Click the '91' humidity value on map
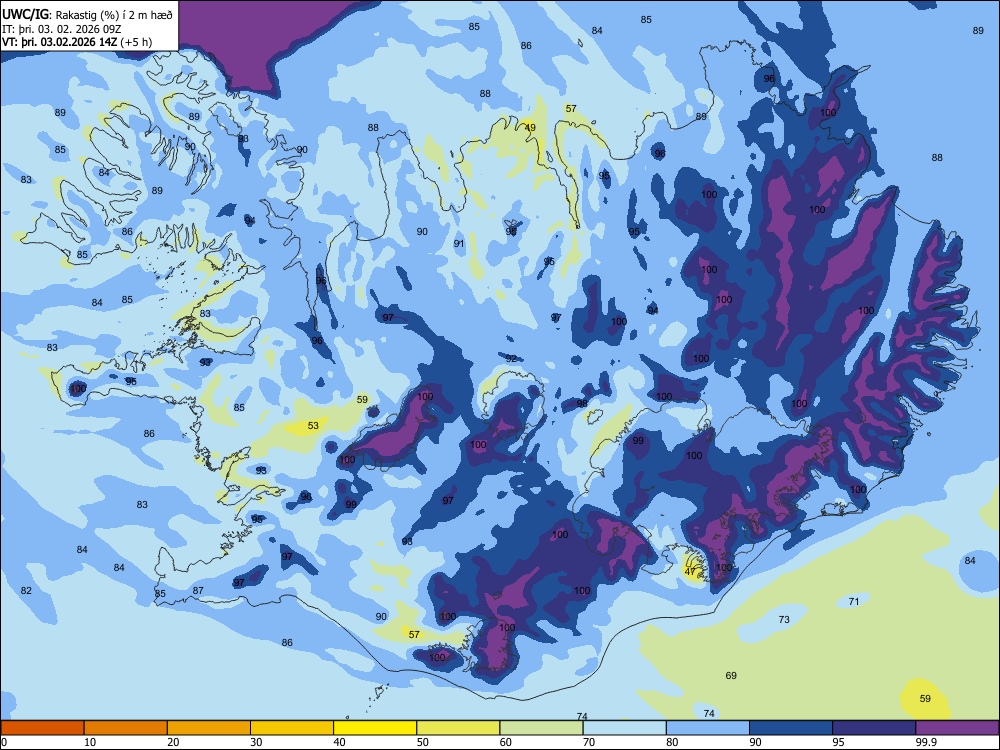Image resolution: width=1000 pixels, height=750 pixels. (459, 244)
